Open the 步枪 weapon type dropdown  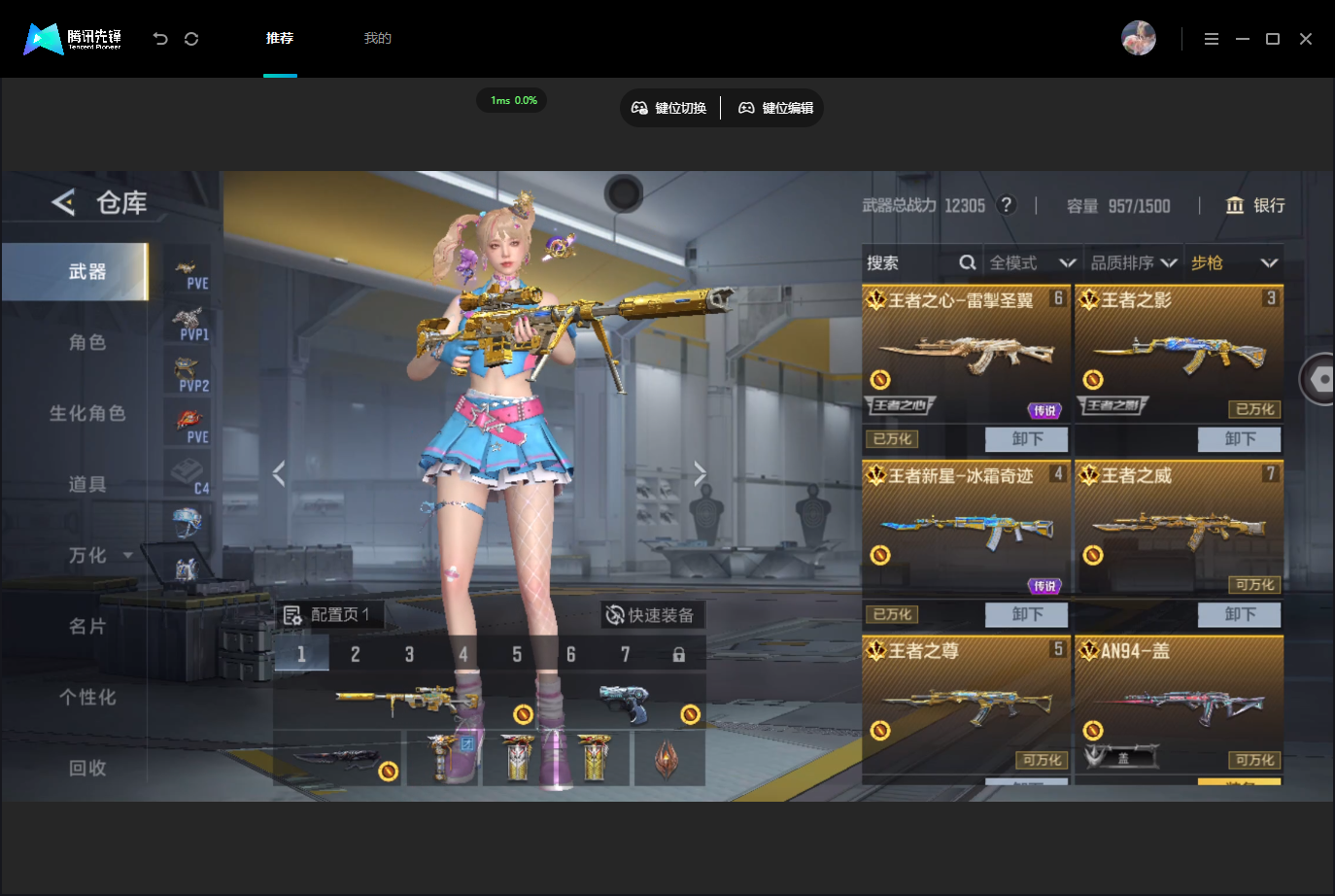[x=1234, y=262]
